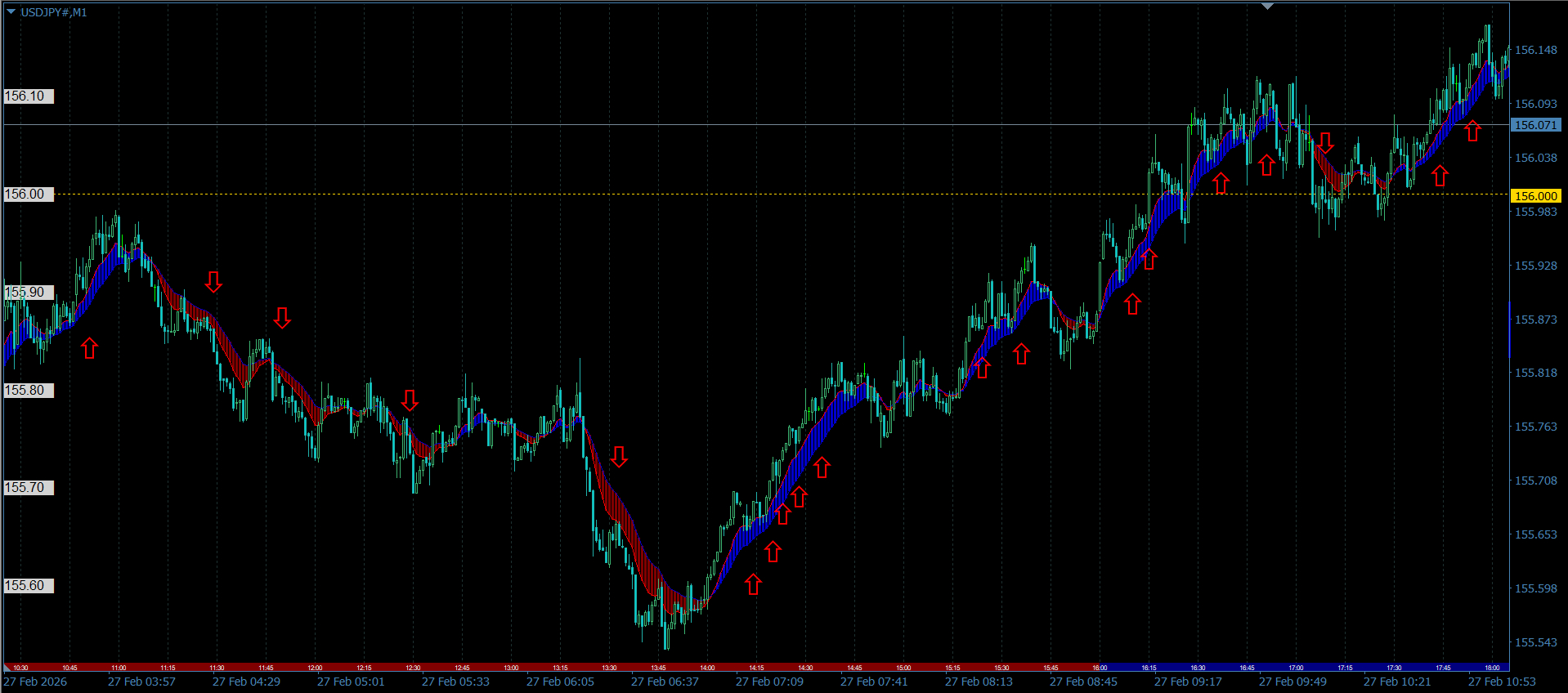The width and height of the screenshot is (1568, 693).
Task: Click 155.653 on the price scale
Action: tap(1536, 534)
